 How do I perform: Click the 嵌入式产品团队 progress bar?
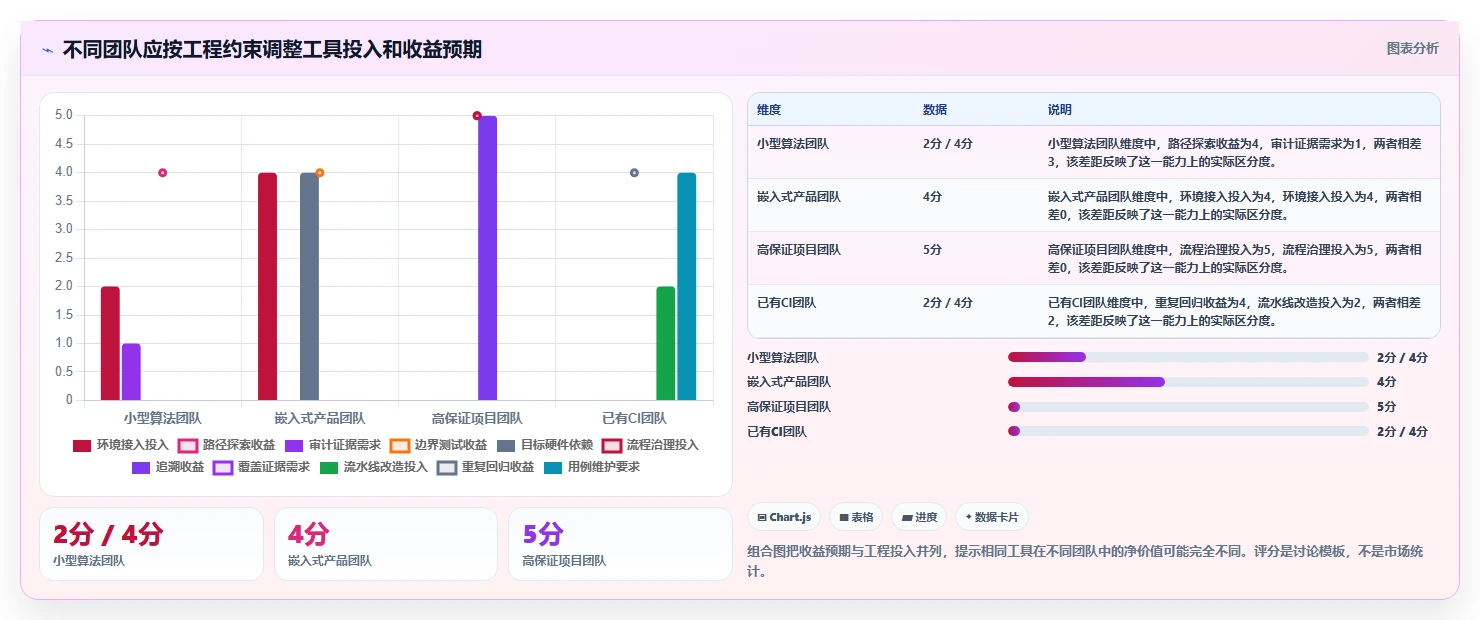[x=1188, y=382]
